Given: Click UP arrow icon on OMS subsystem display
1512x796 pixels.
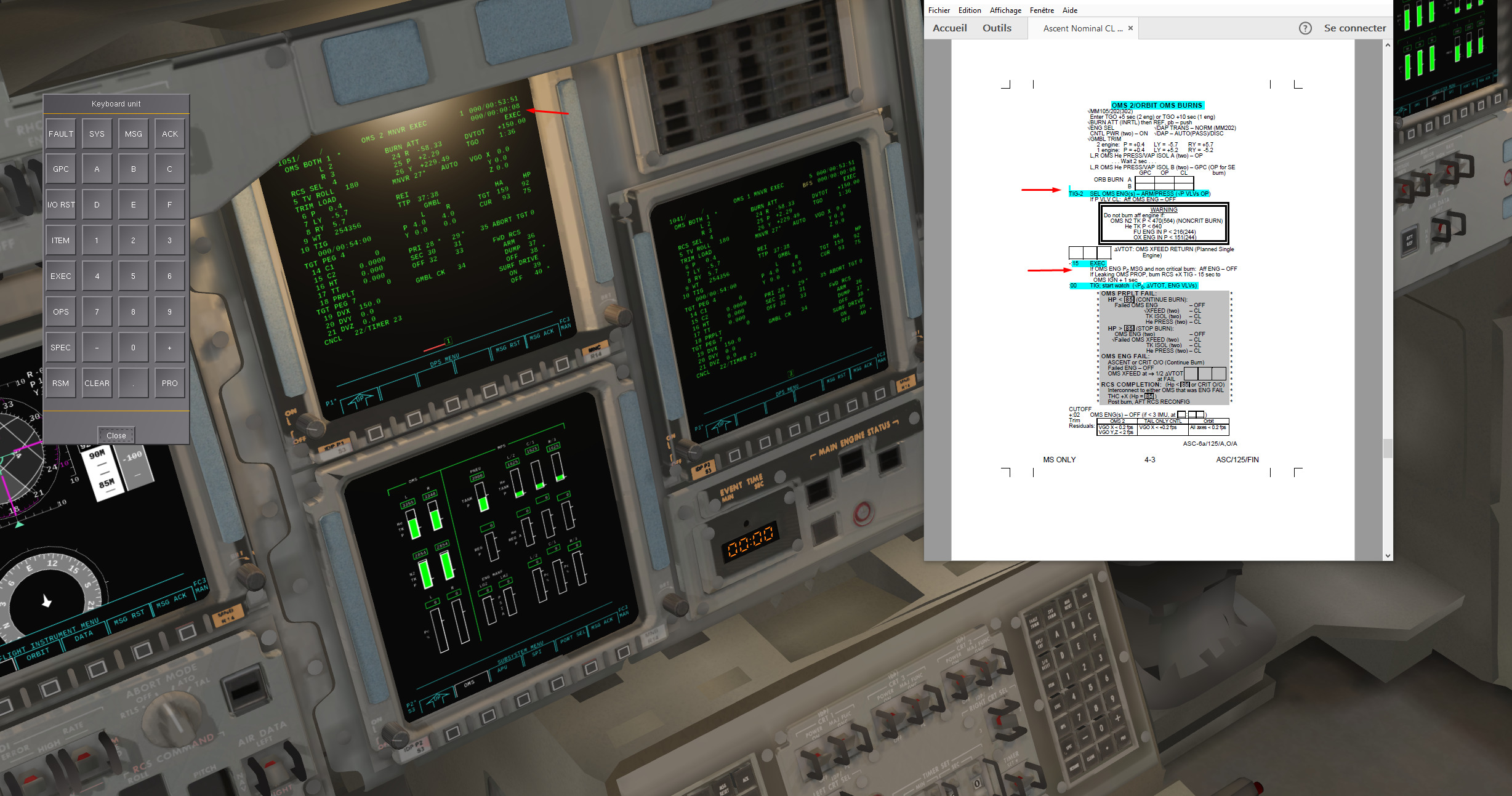Looking at the screenshot, I should pyautogui.click(x=436, y=699).
